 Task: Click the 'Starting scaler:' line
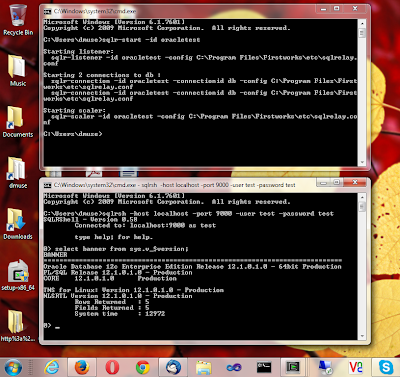click(74, 110)
